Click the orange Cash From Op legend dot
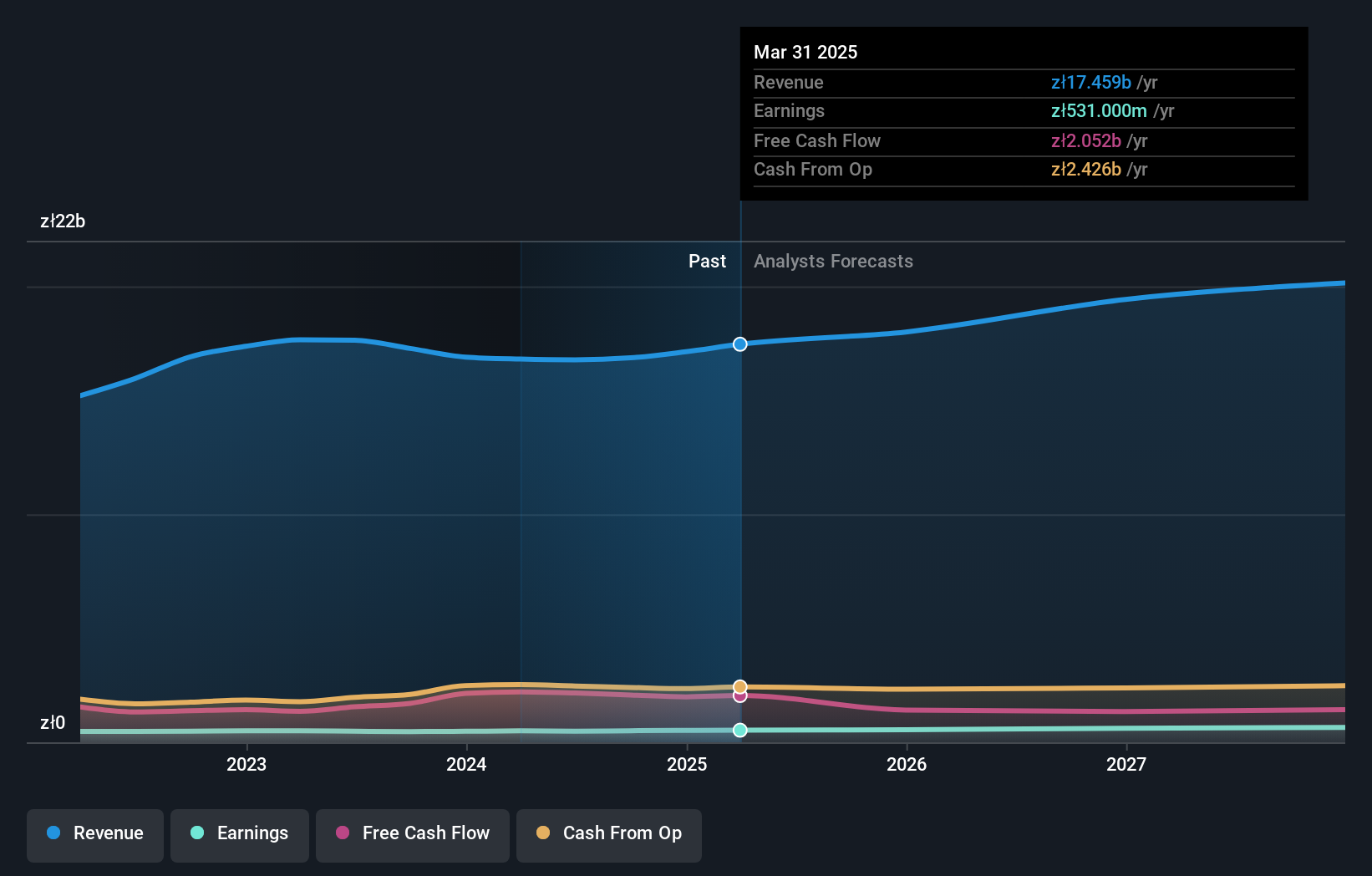This screenshot has width=1372, height=876. tap(544, 833)
